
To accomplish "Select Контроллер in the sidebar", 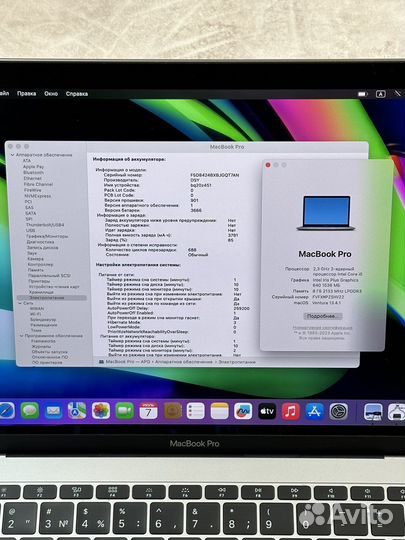I will tap(40, 264).
